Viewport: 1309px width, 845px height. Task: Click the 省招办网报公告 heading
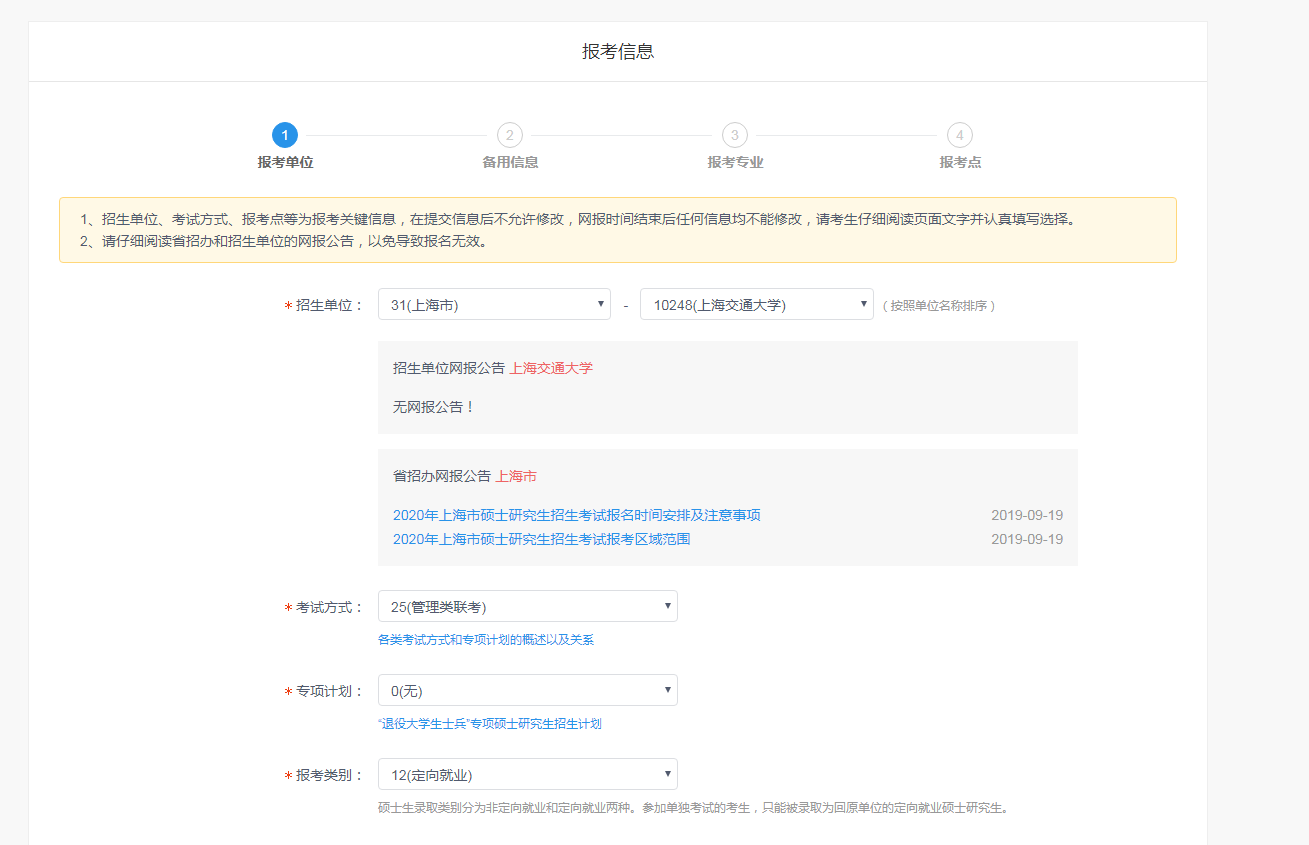[442, 476]
